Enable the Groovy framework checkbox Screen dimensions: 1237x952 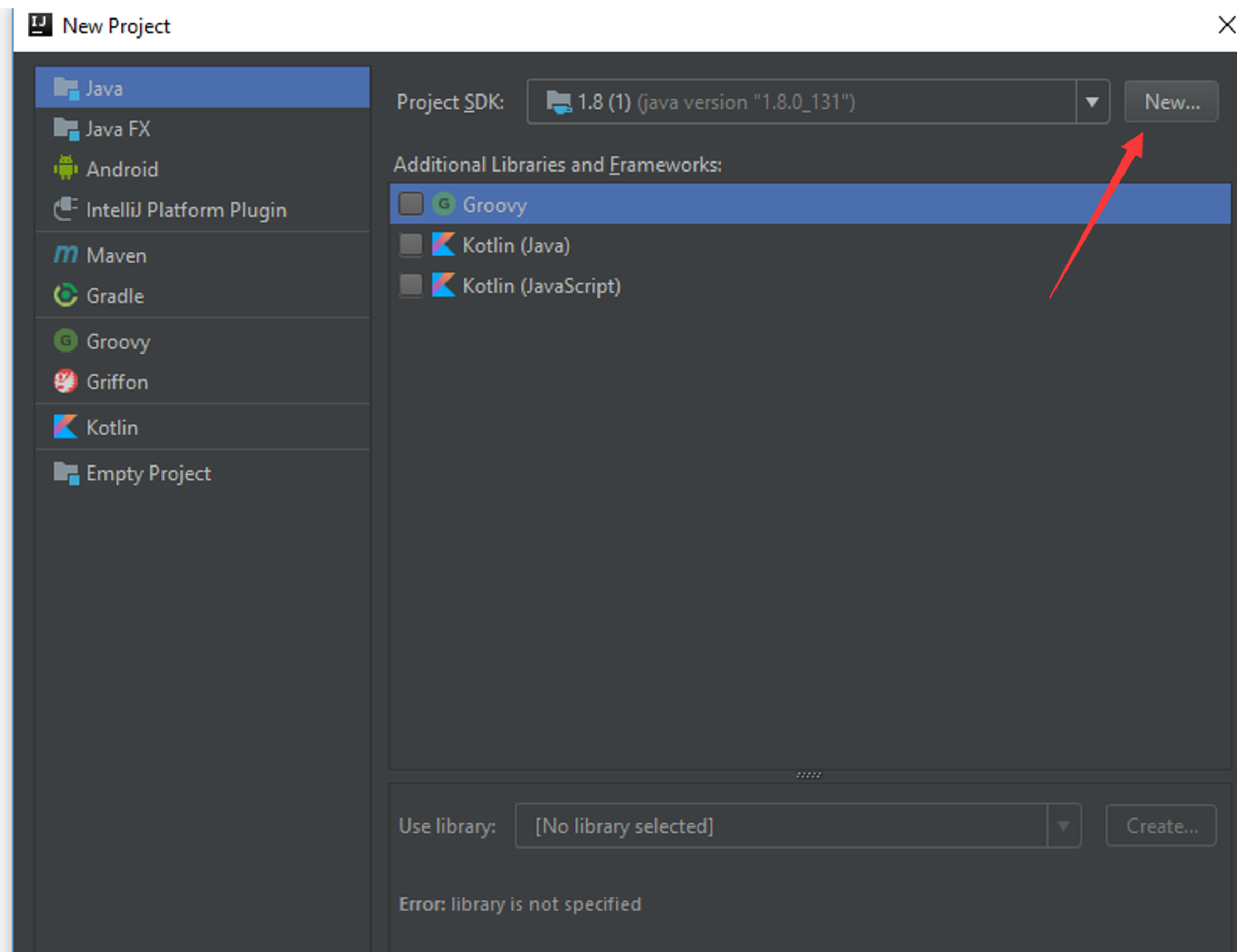coord(411,204)
